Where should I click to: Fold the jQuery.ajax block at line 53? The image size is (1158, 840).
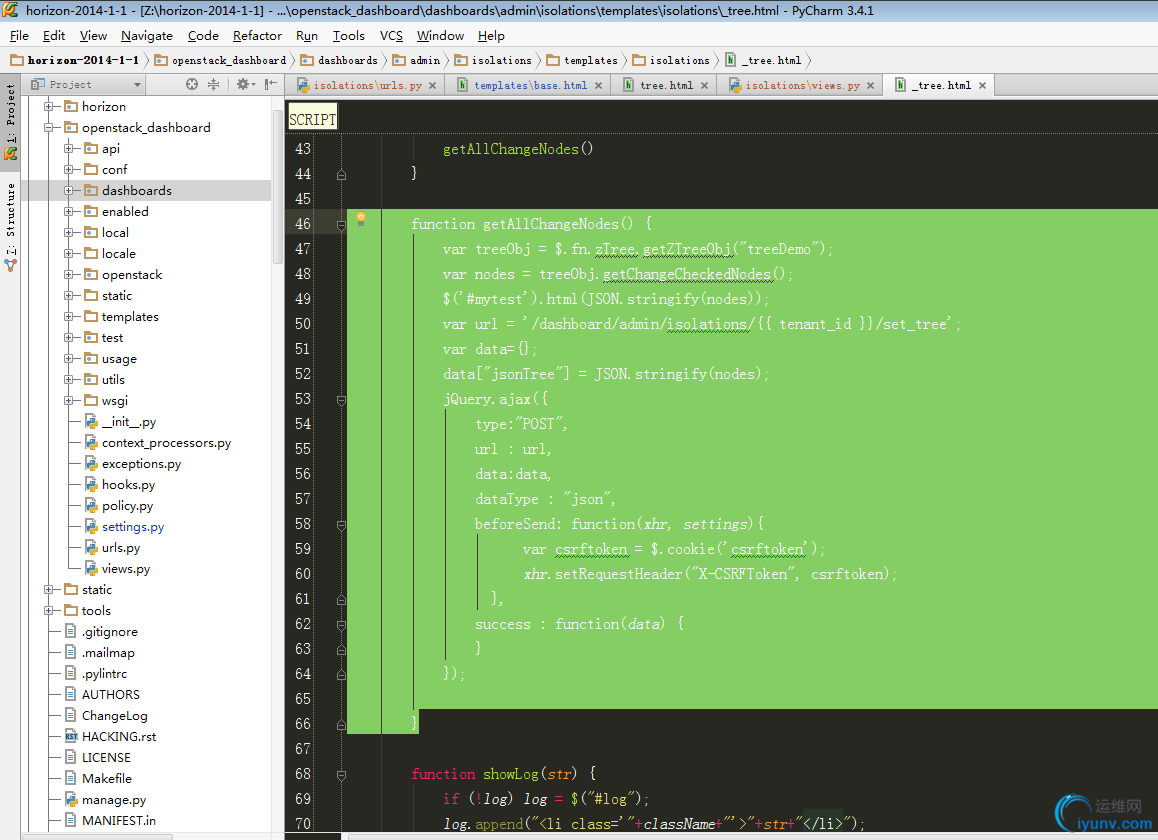point(341,400)
